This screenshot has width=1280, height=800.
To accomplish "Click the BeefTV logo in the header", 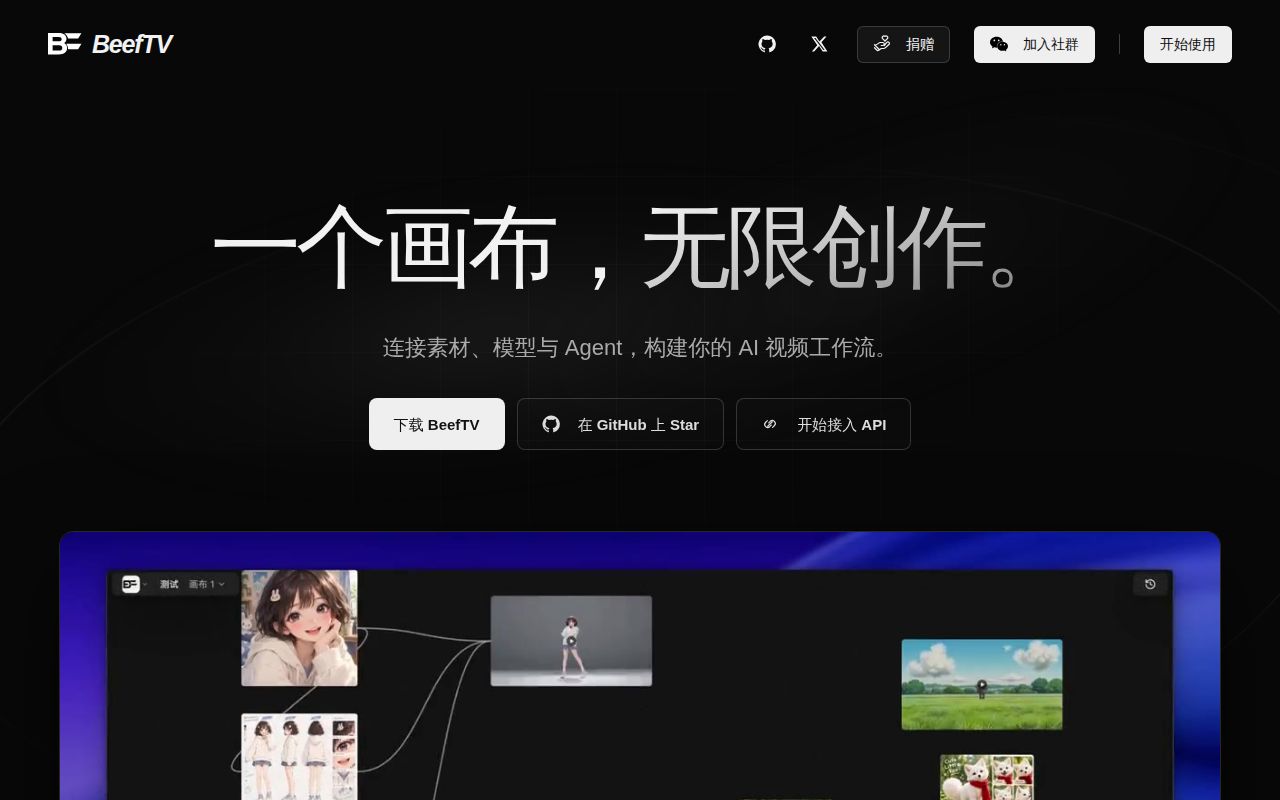I will tap(110, 44).
